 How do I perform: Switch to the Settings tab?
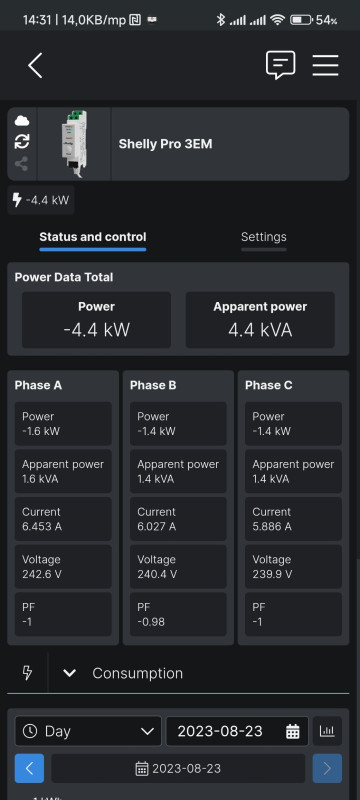pos(264,237)
